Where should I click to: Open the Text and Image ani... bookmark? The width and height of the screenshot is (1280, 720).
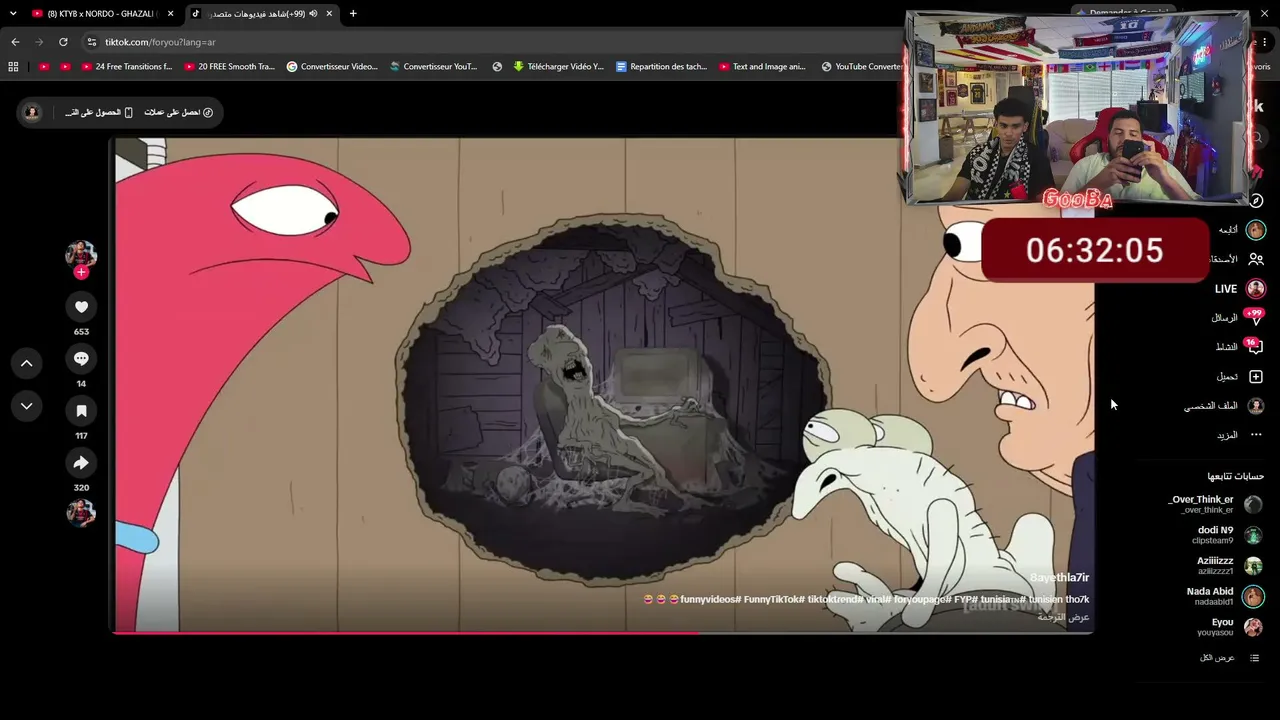coord(763,67)
